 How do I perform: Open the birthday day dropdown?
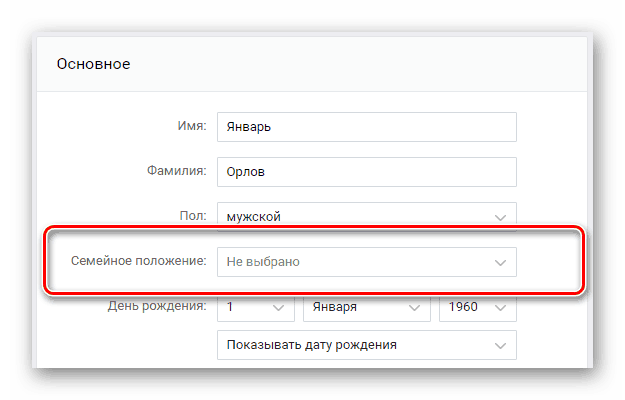[x=255, y=309]
